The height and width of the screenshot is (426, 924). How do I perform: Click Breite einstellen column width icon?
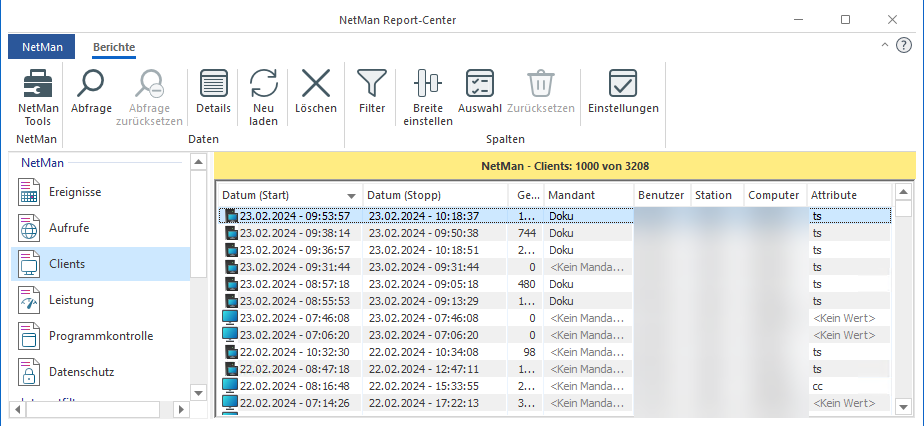tap(428, 83)
